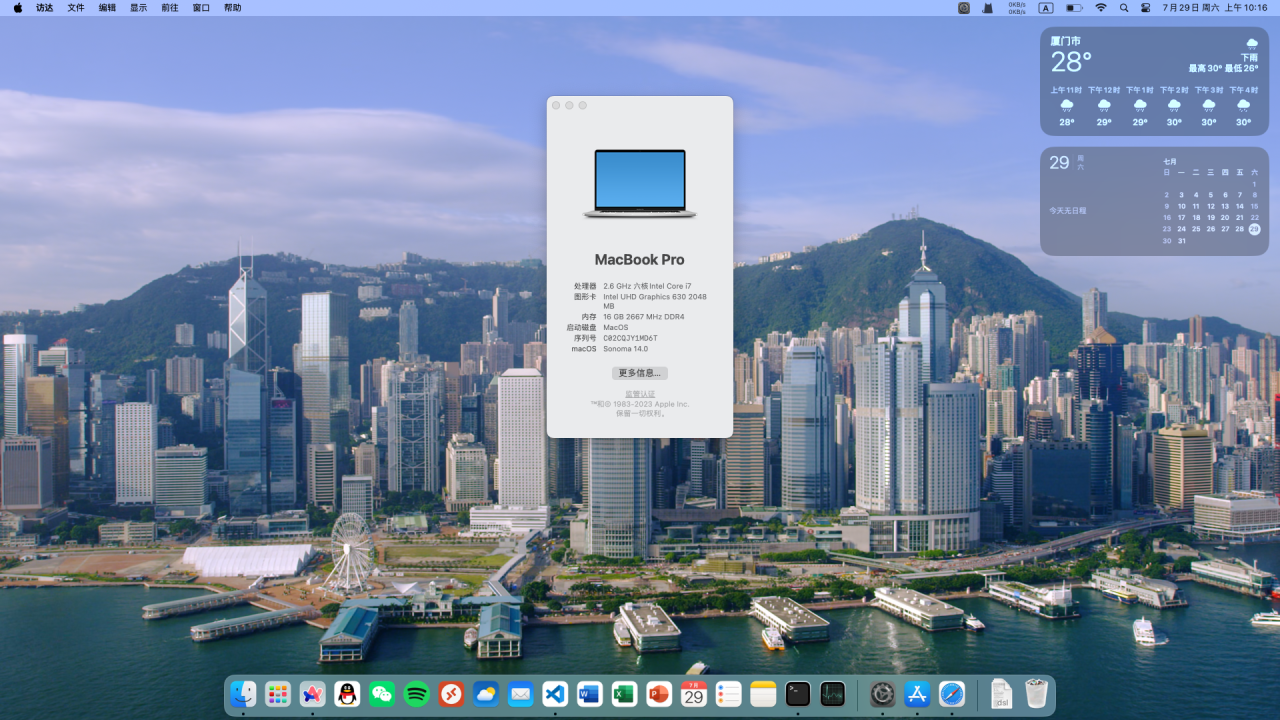Click 更多信息 button in About window

(640, 373)
